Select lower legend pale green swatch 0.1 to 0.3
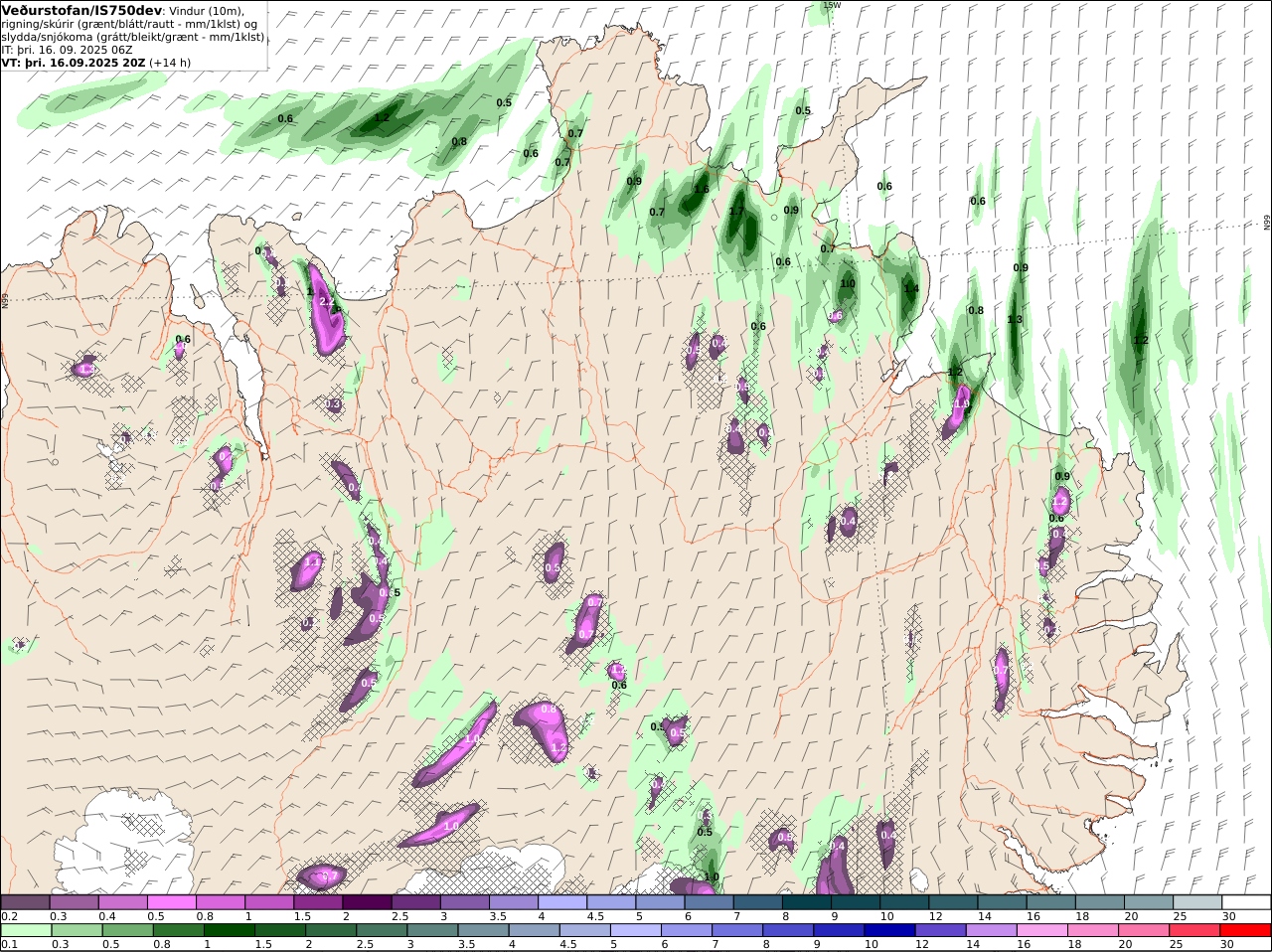The width and height of the screenshot is (1272, 952). (x=26, y=930)
